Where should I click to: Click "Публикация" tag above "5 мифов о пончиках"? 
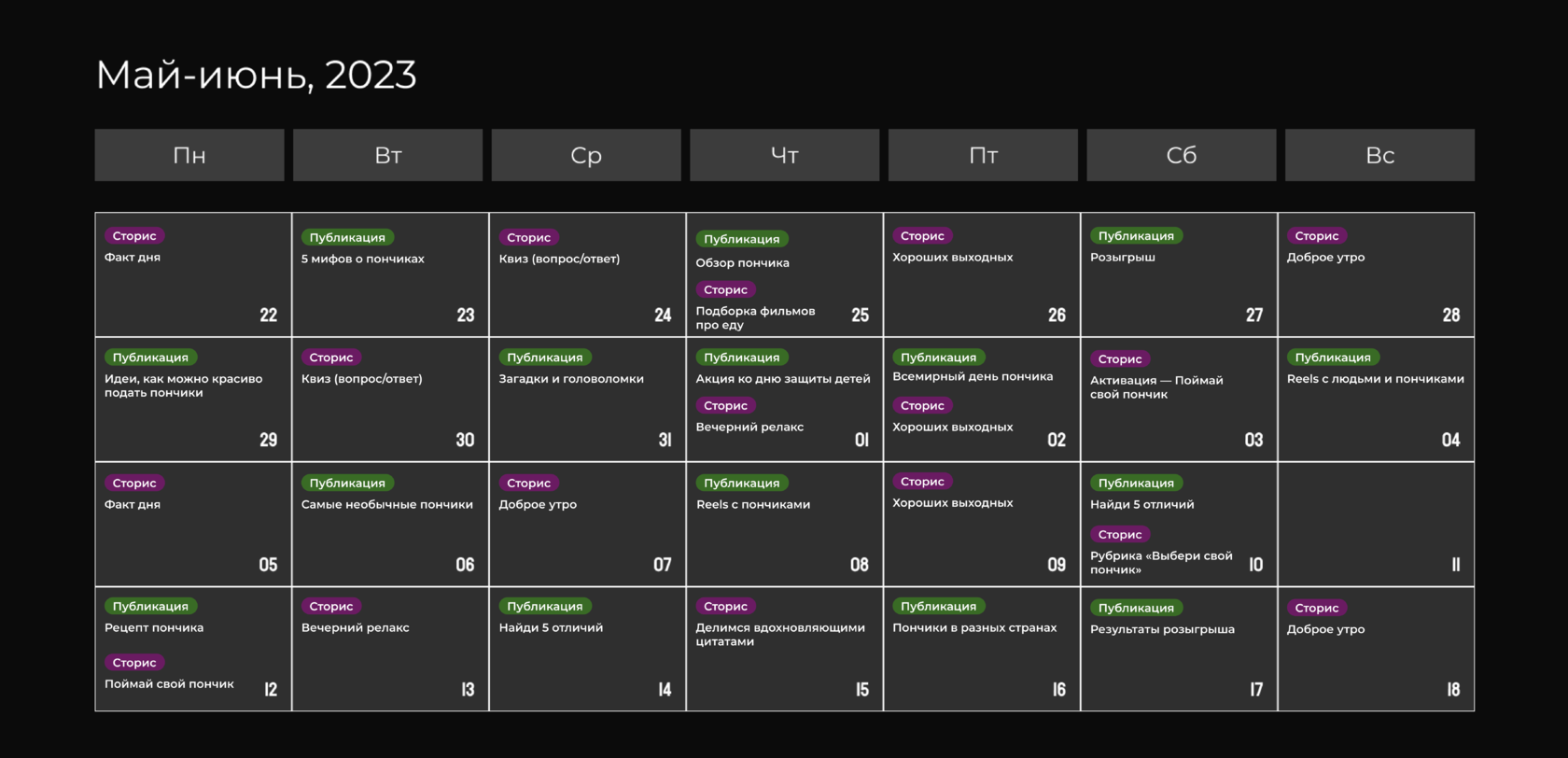347,238
